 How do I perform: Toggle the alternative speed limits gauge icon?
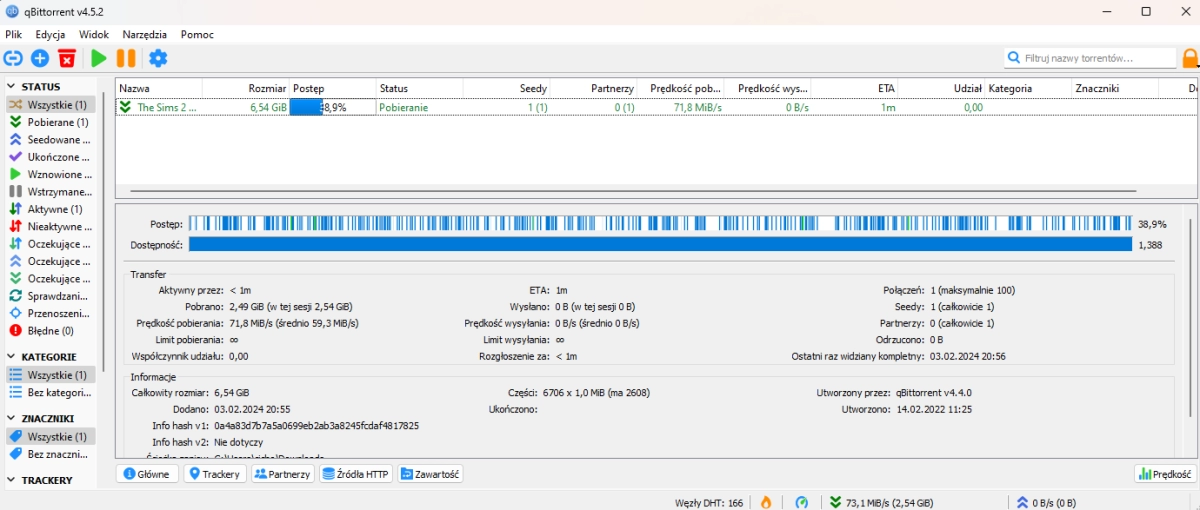801,502
